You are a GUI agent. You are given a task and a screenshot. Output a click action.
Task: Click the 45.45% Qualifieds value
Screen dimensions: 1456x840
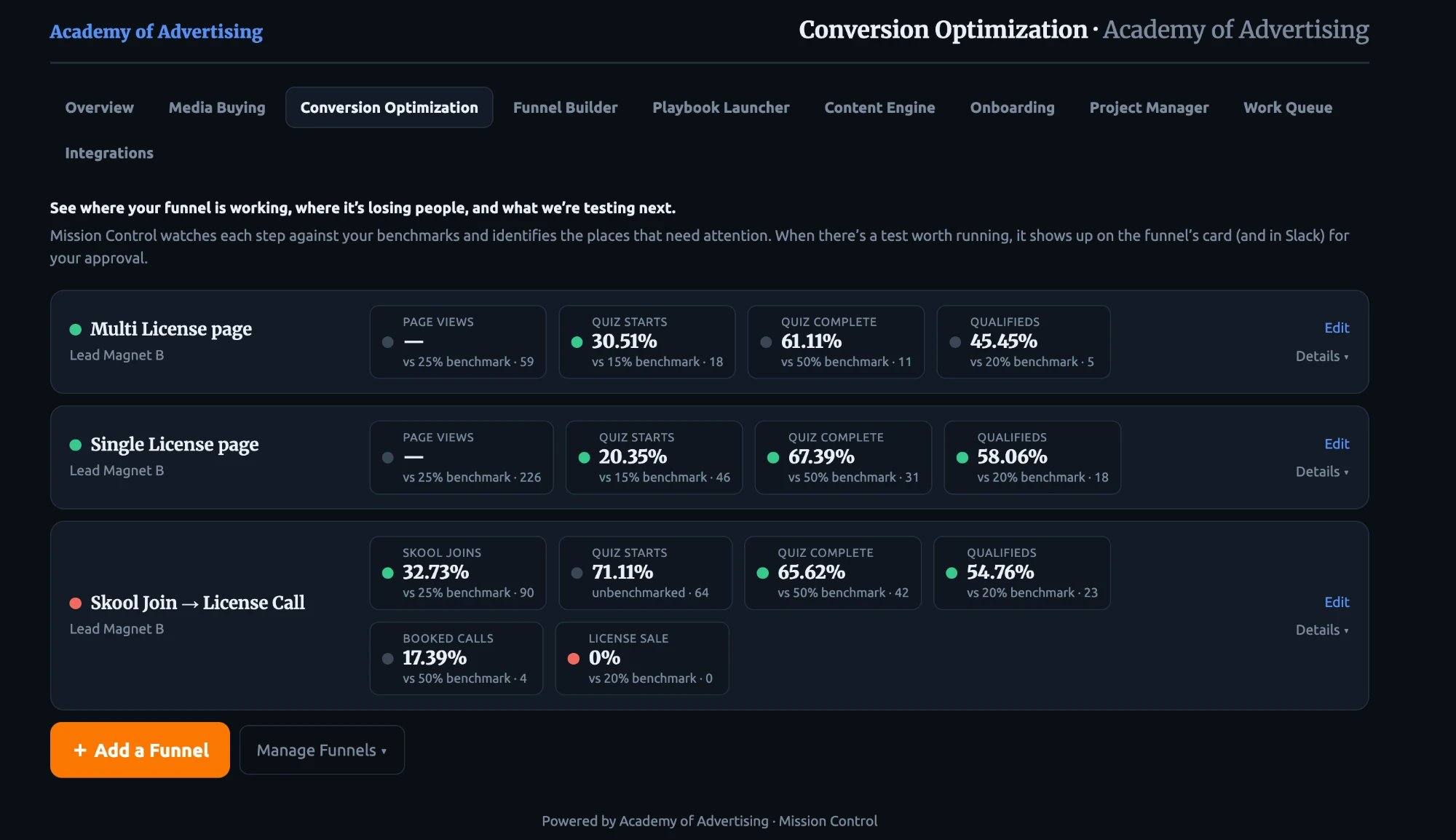coord(1003,341)
